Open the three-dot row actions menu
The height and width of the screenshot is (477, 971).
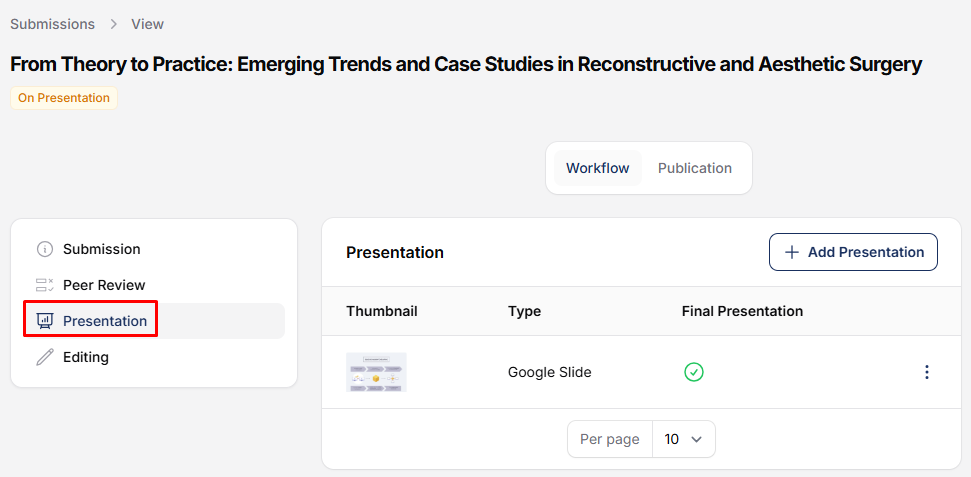tap(926, 372)
